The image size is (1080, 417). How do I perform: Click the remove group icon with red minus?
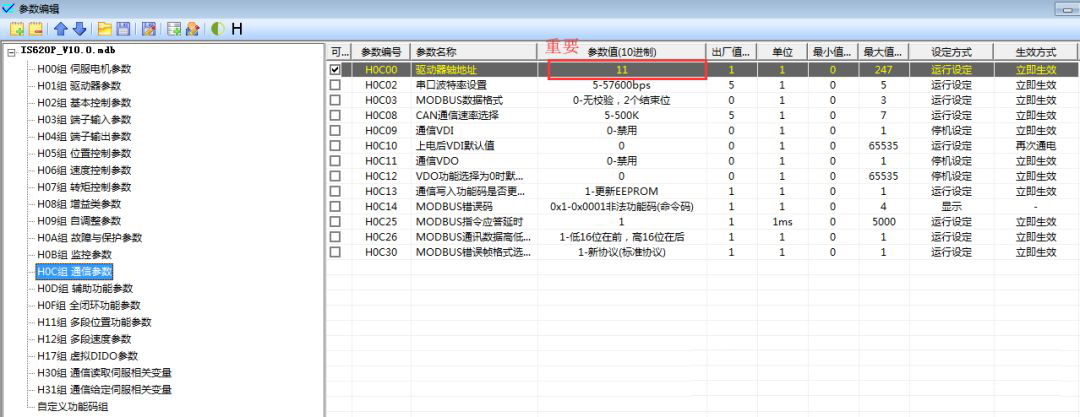point(35,29)
